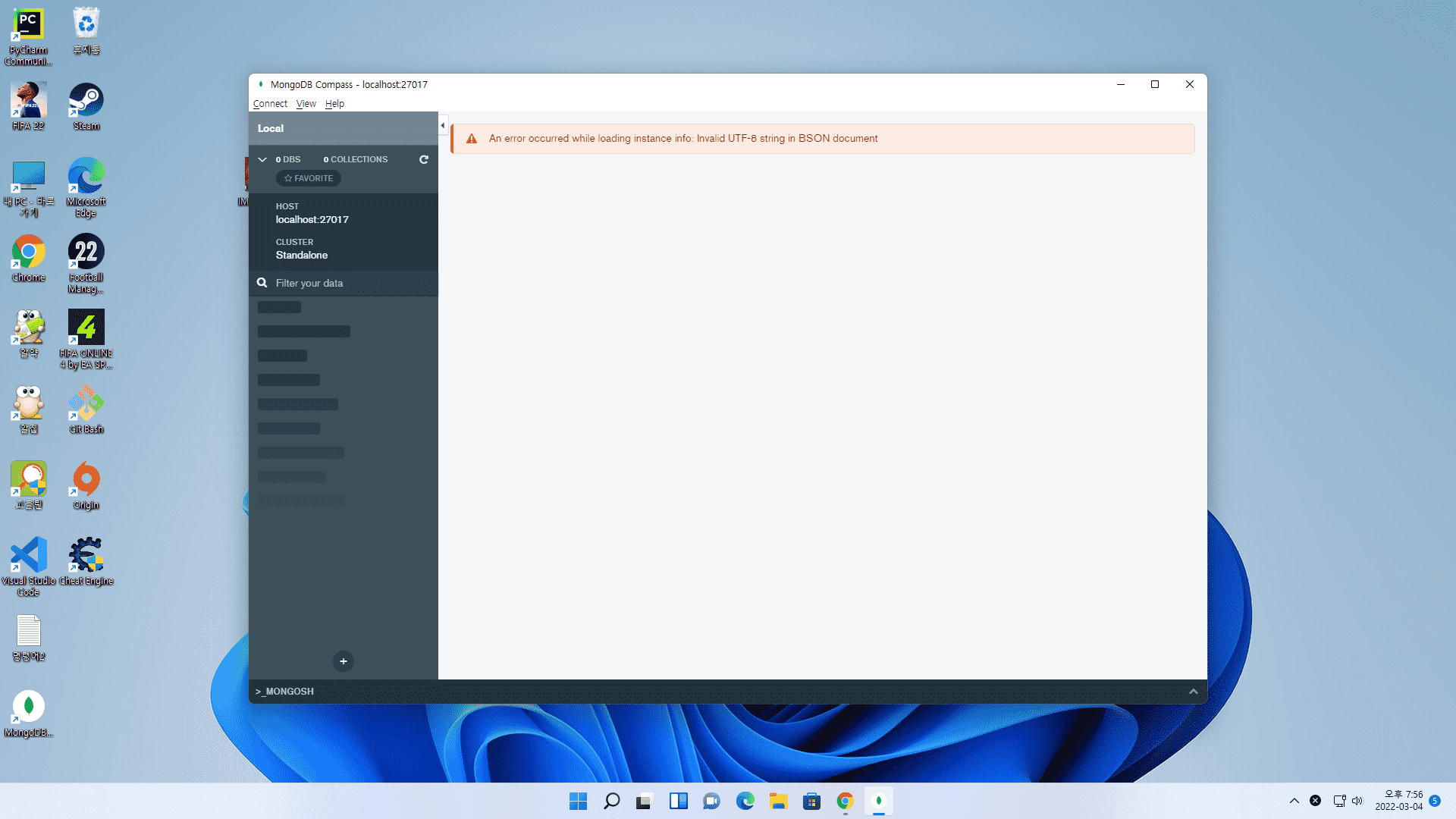Click the >_MONGOSH bar label
The image size is (1456, 819).
285,692
